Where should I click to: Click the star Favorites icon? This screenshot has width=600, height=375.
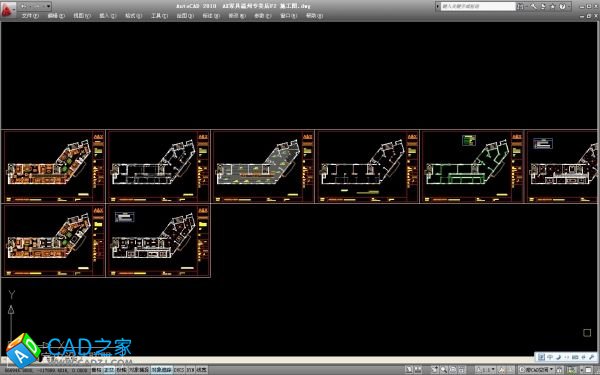pos(553,7)
